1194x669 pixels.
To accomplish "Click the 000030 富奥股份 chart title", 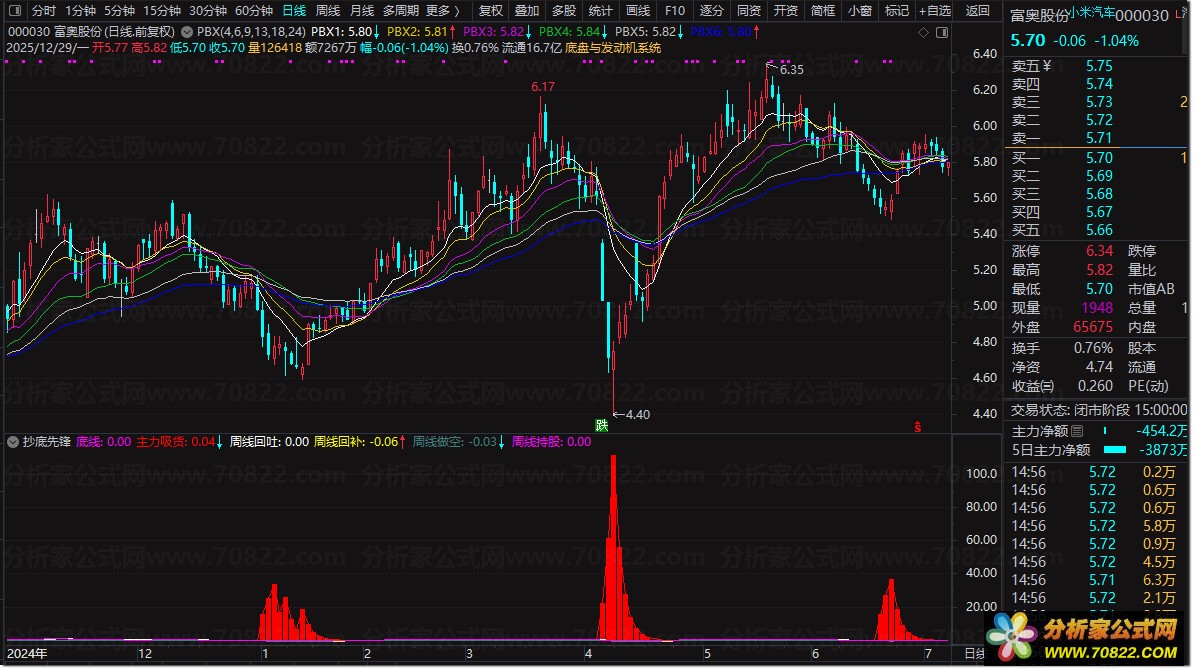I will click(x=91, y=32).
